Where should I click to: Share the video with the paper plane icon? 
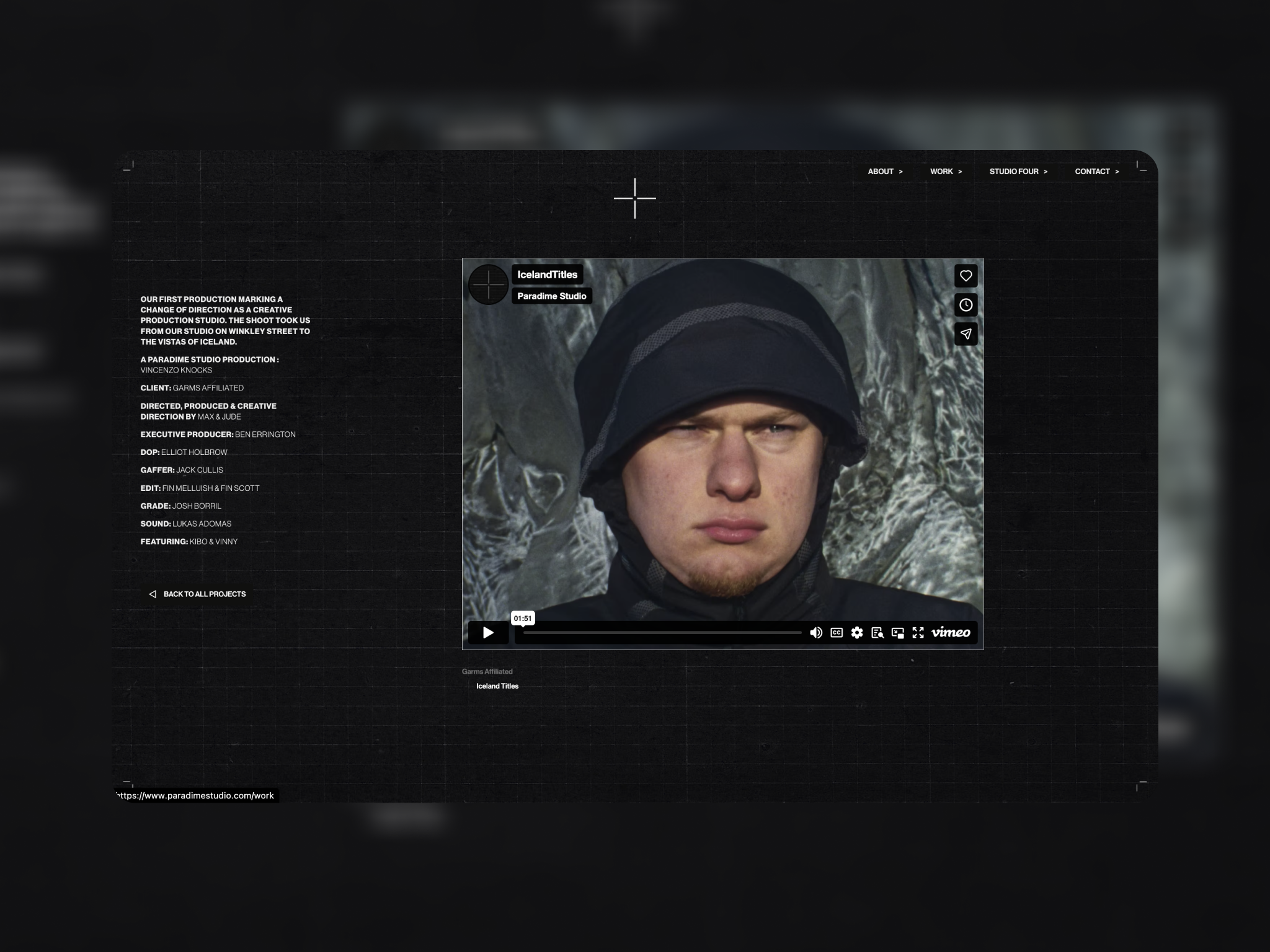pyautogui.click(x=966, y=334)
